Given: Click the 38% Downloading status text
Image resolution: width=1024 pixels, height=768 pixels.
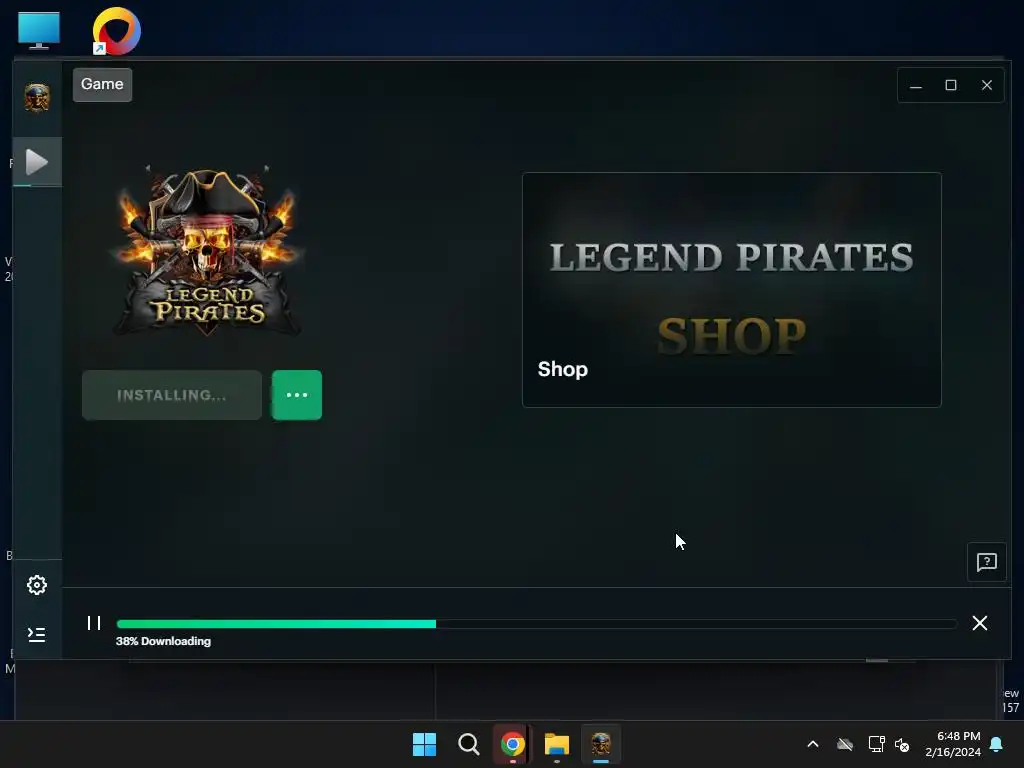Looking at the screenshot, I should [x=163, y=641].
